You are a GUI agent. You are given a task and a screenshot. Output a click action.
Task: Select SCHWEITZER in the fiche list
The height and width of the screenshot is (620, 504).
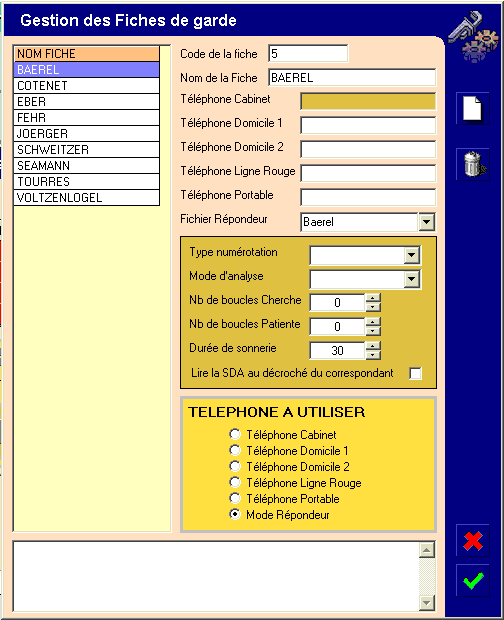(x=87, y=149)
